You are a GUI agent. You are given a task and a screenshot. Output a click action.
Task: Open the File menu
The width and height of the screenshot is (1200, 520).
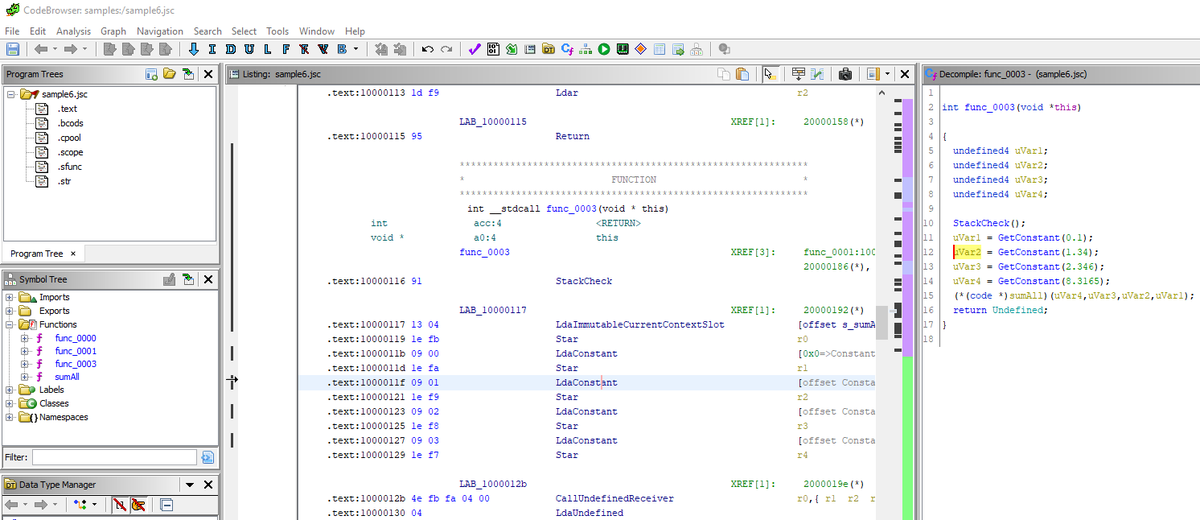(12, 31)
